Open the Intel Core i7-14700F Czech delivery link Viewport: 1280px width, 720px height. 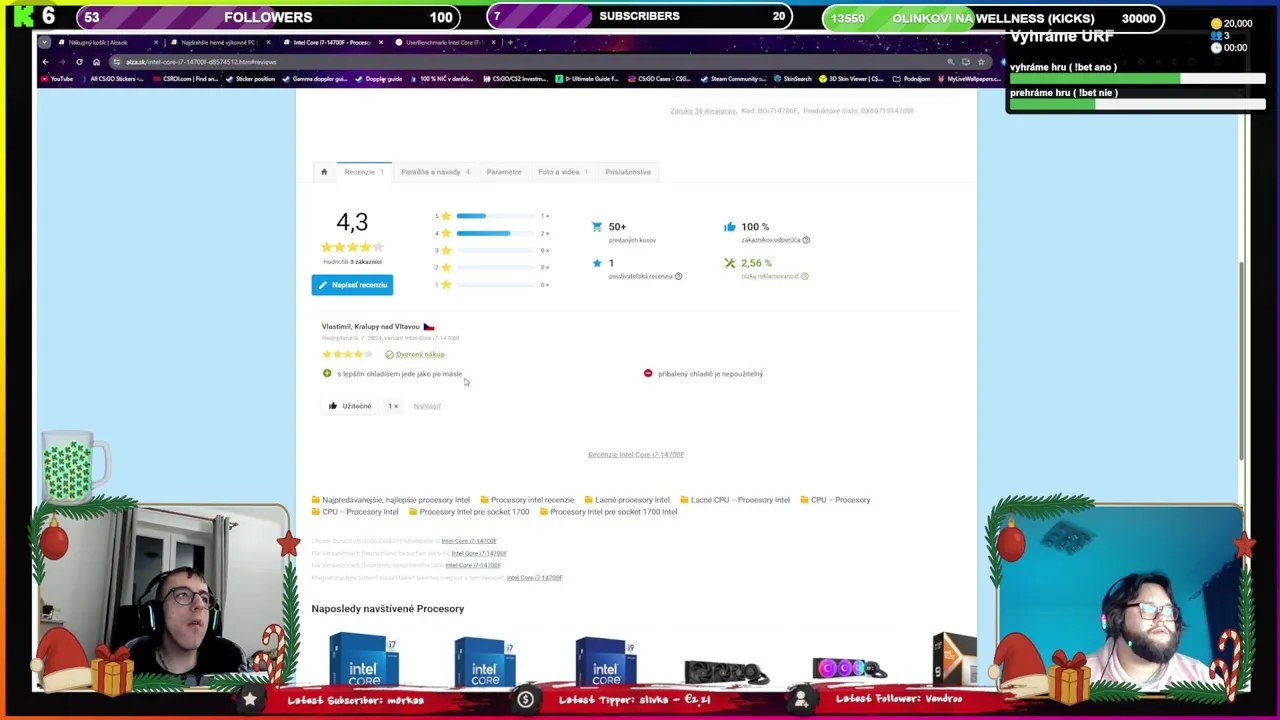[468, 541]
